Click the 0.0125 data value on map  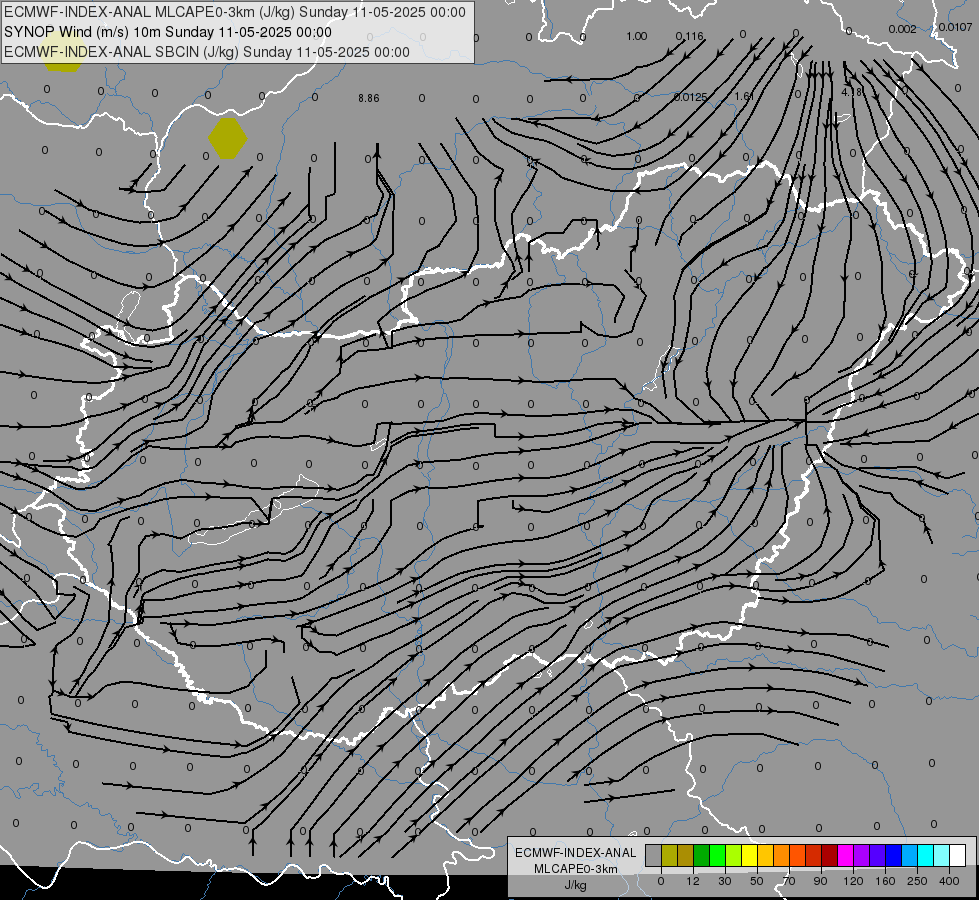[691, 97]
